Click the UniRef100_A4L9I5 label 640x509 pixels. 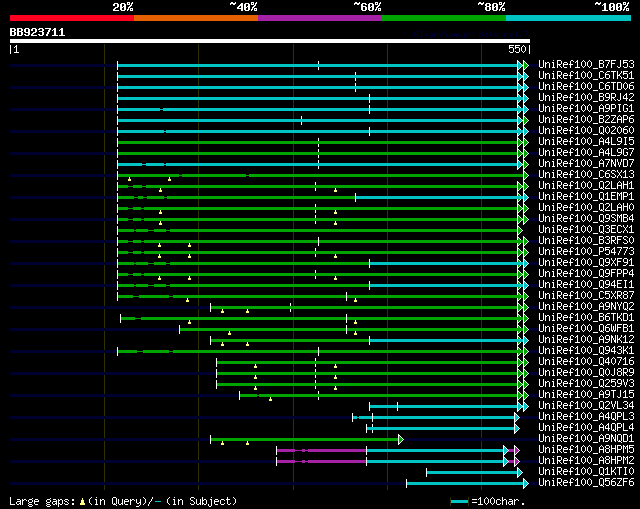pyautogui.click(x=586, y=142)
